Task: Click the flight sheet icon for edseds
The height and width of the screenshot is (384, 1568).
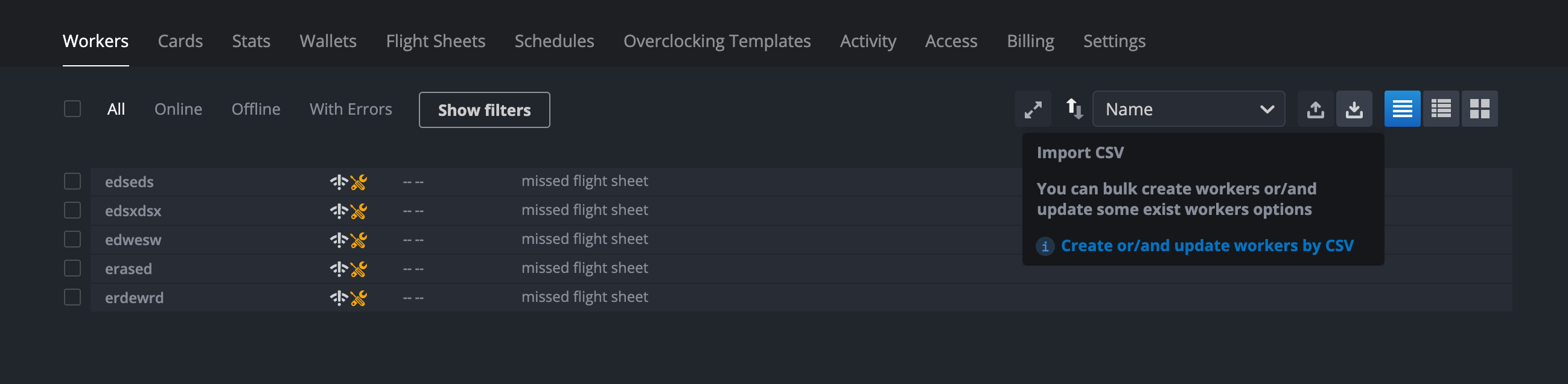Action: point(339,182)
